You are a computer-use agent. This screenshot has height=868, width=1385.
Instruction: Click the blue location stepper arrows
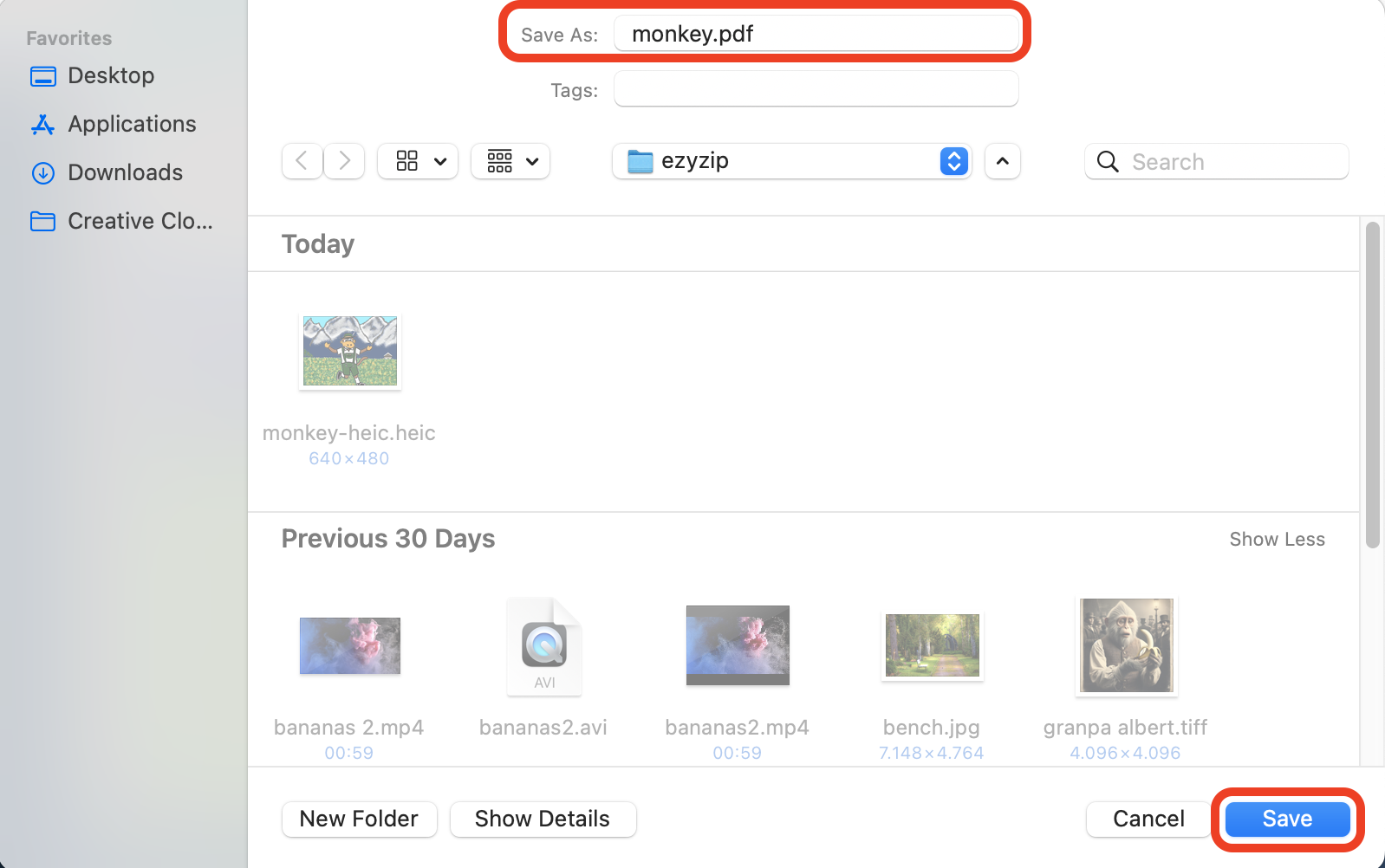[x=954, y=161]
